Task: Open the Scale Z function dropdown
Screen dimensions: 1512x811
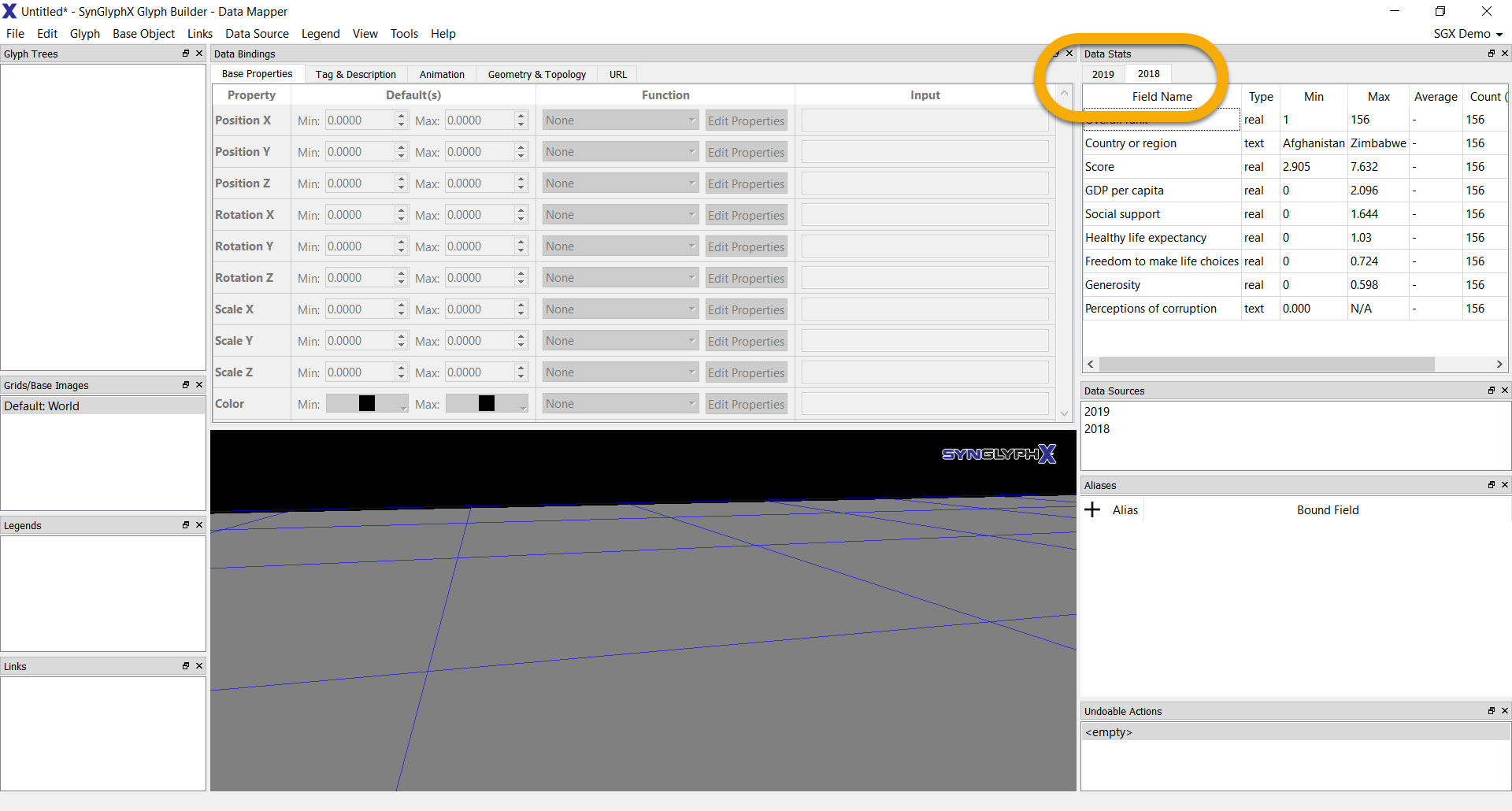Action: click(621, 372)
